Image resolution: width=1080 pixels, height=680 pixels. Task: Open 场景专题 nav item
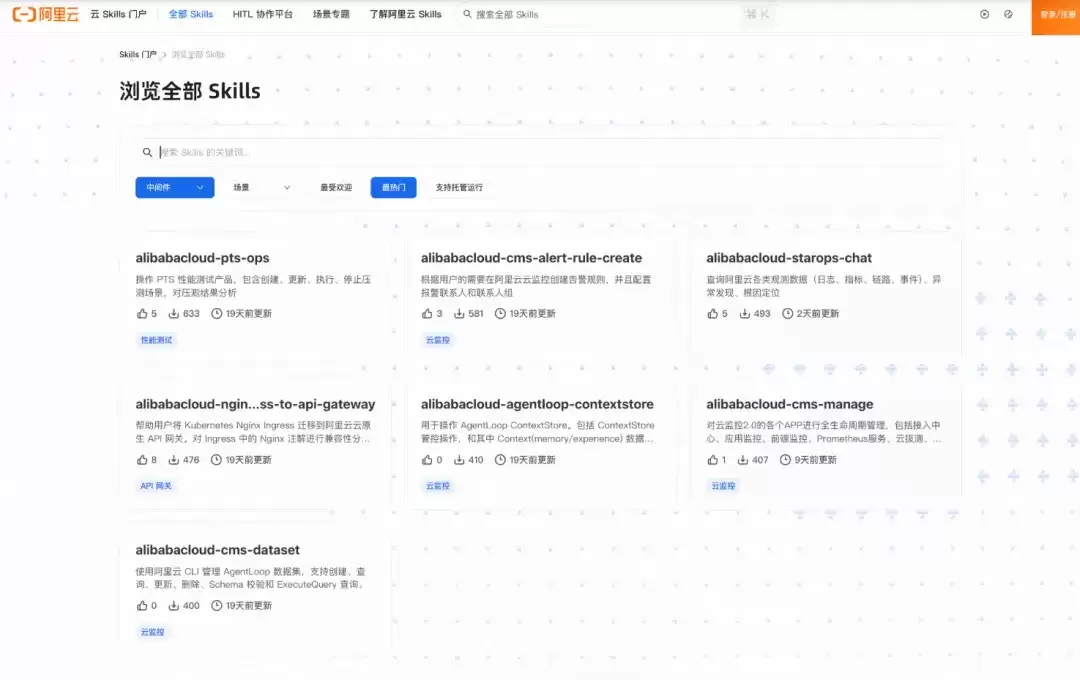(331, 14)
